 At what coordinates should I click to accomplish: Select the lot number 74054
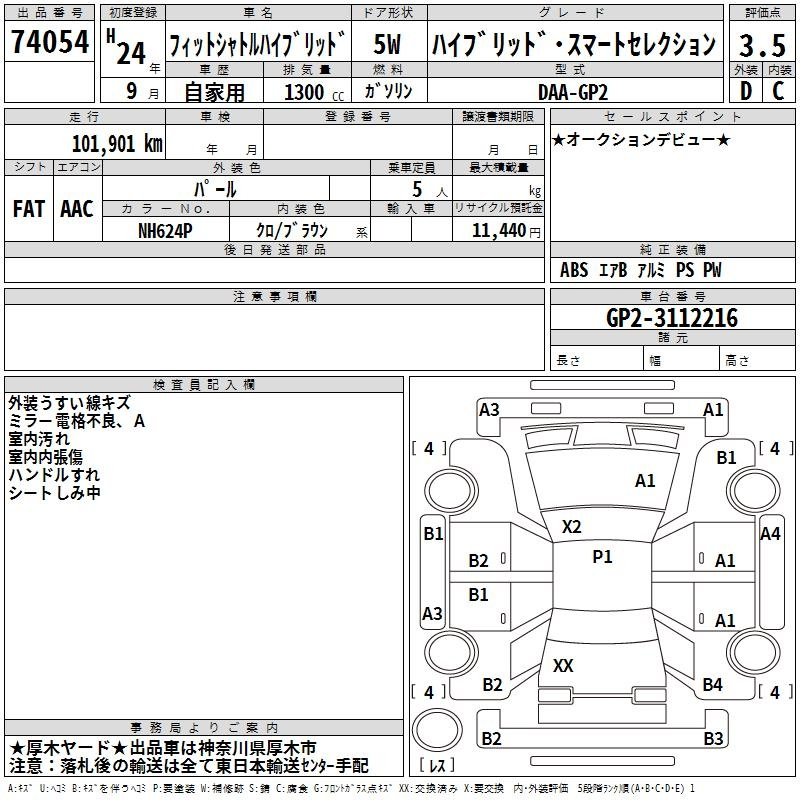(x=50, y=44)
